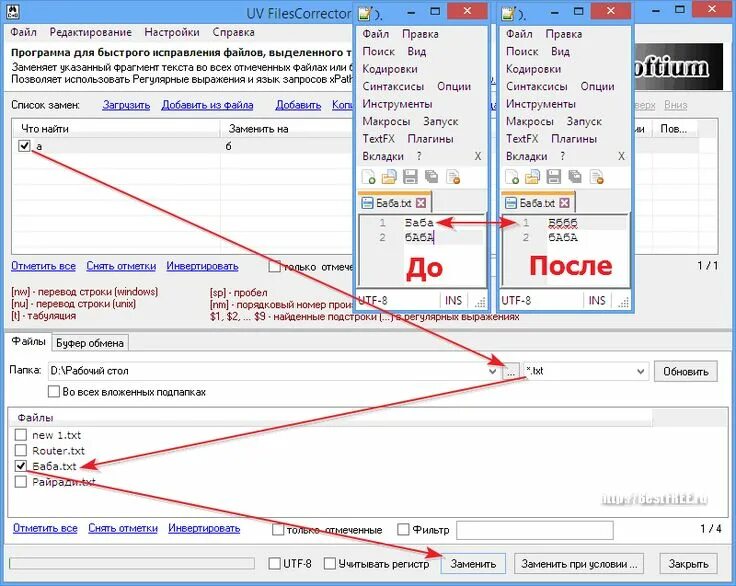
Task: Open the Файл menu in UV FilesCorrector
Action: (x=23, y=32)
